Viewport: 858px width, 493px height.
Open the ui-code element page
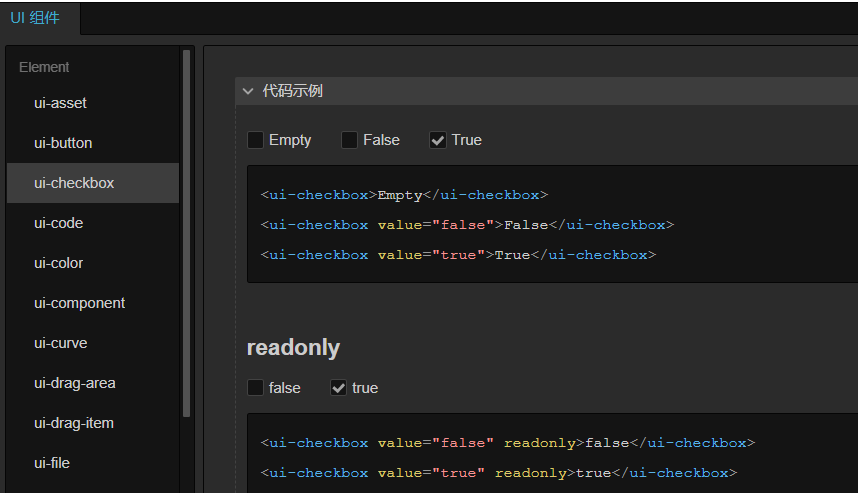click(x=58, y=223)
